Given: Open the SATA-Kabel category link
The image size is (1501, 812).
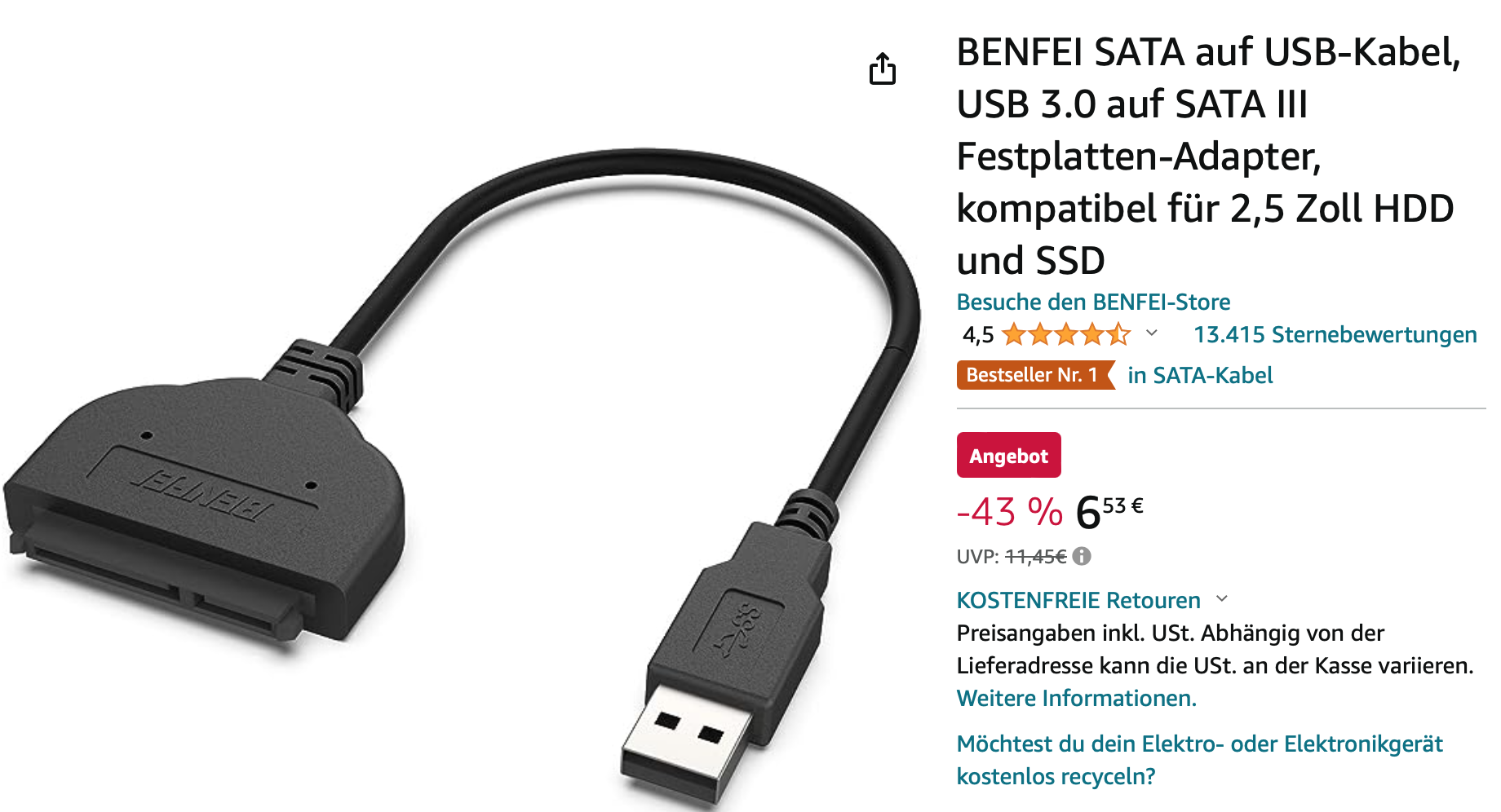Looking at the screenshot, I should pos(1200,375).
